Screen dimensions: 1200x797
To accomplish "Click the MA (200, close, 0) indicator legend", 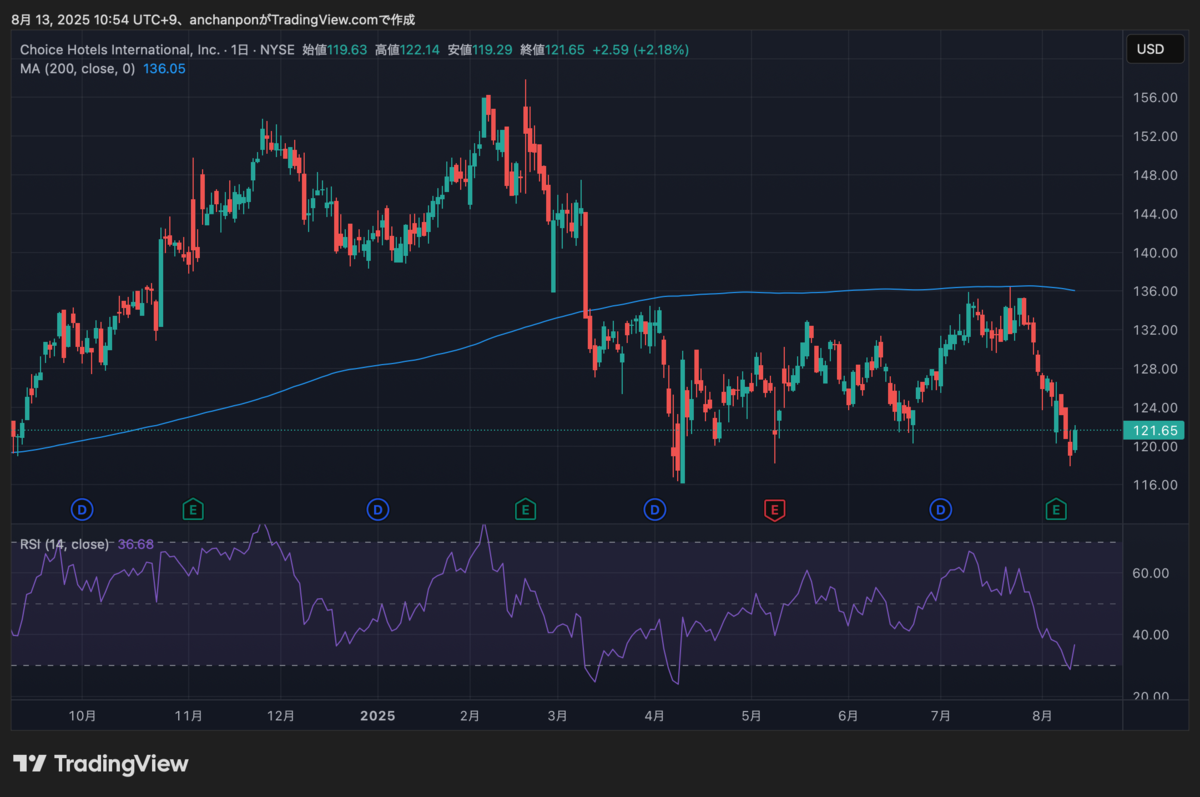I will pyautogui.click(x=77, y=68).
